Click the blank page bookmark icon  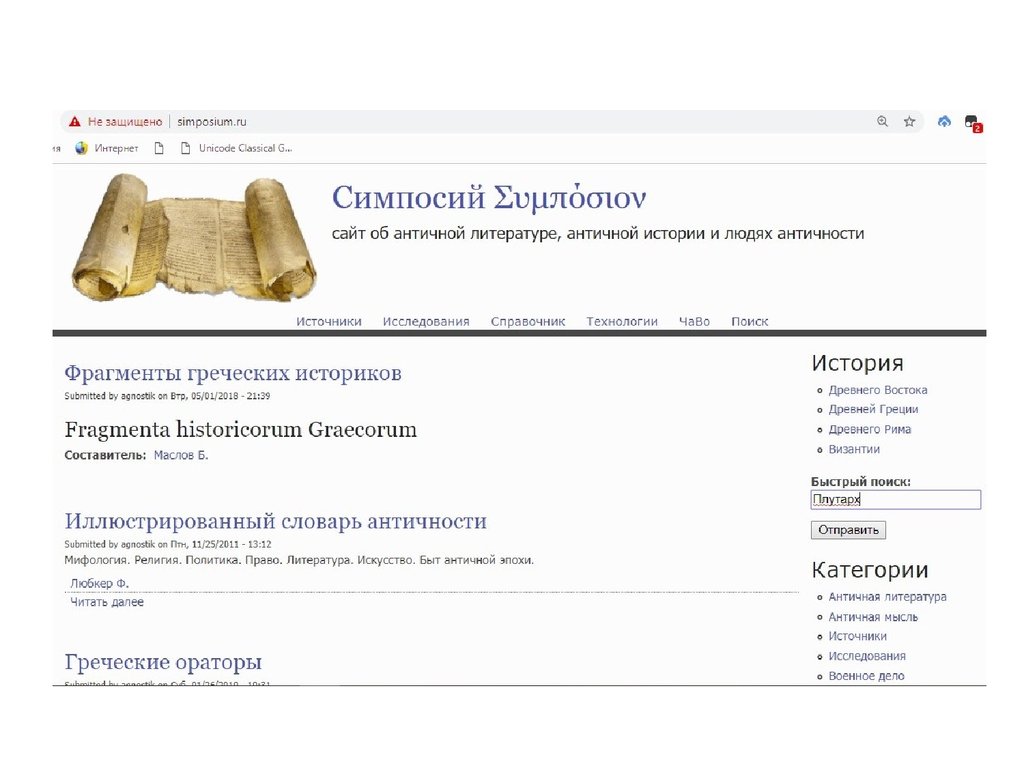[158, 149]
